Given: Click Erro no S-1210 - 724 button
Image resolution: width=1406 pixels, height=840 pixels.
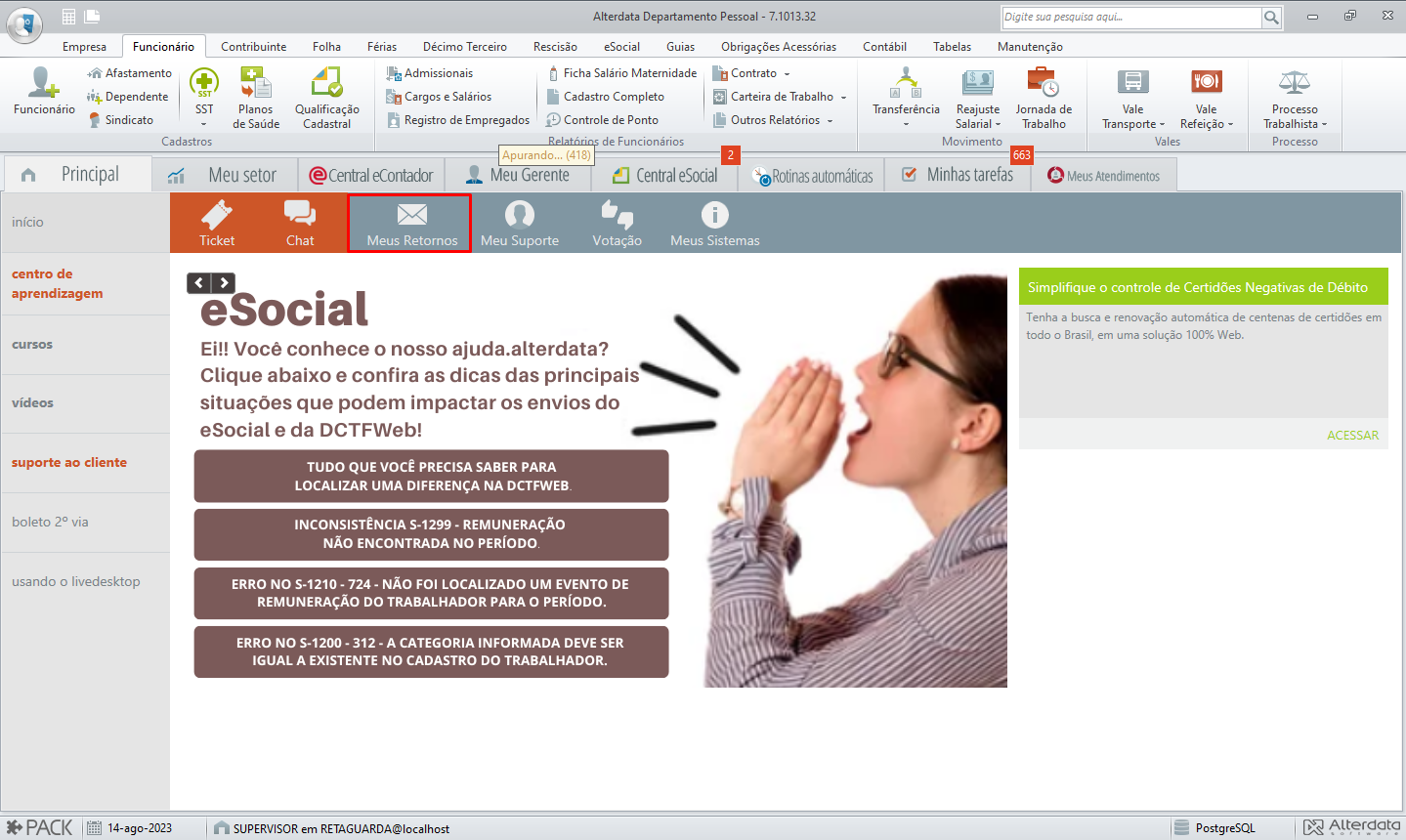Looking at the screenshot, I should pos(431,593).
